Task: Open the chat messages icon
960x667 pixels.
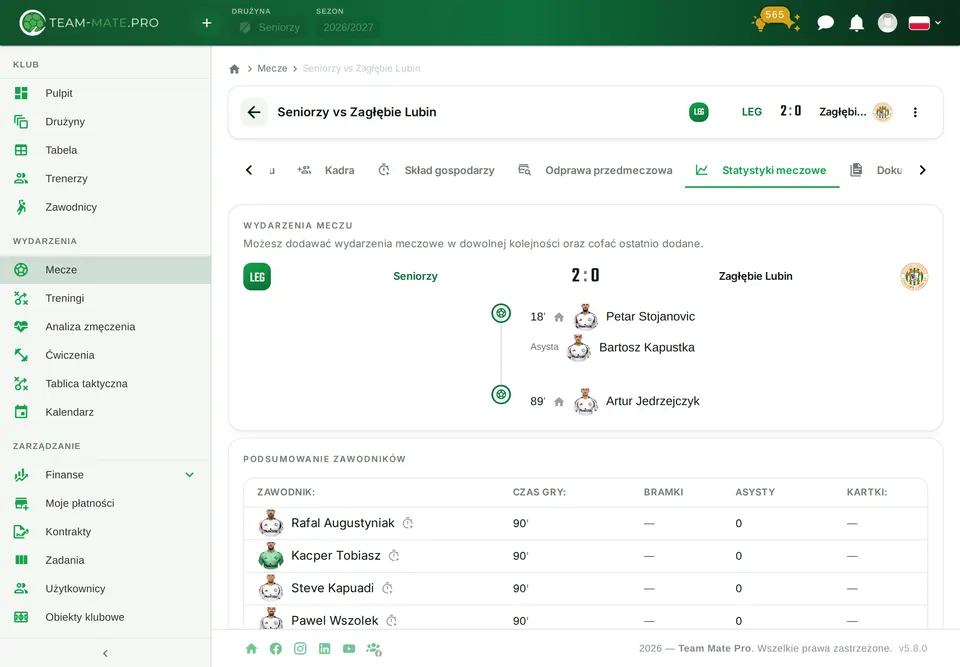Action: click(x=825, y=23)
